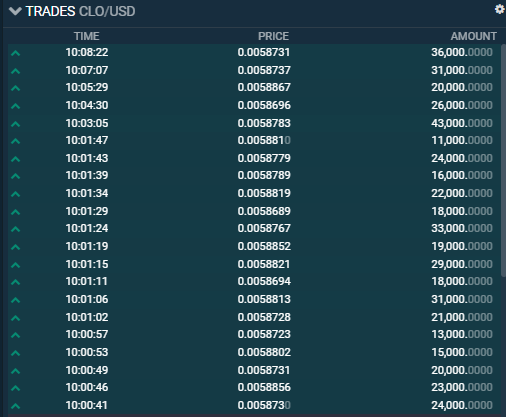Click up-arrow icon of the 10:00:46 trade
506x417 pixels.
coord(15,388)
